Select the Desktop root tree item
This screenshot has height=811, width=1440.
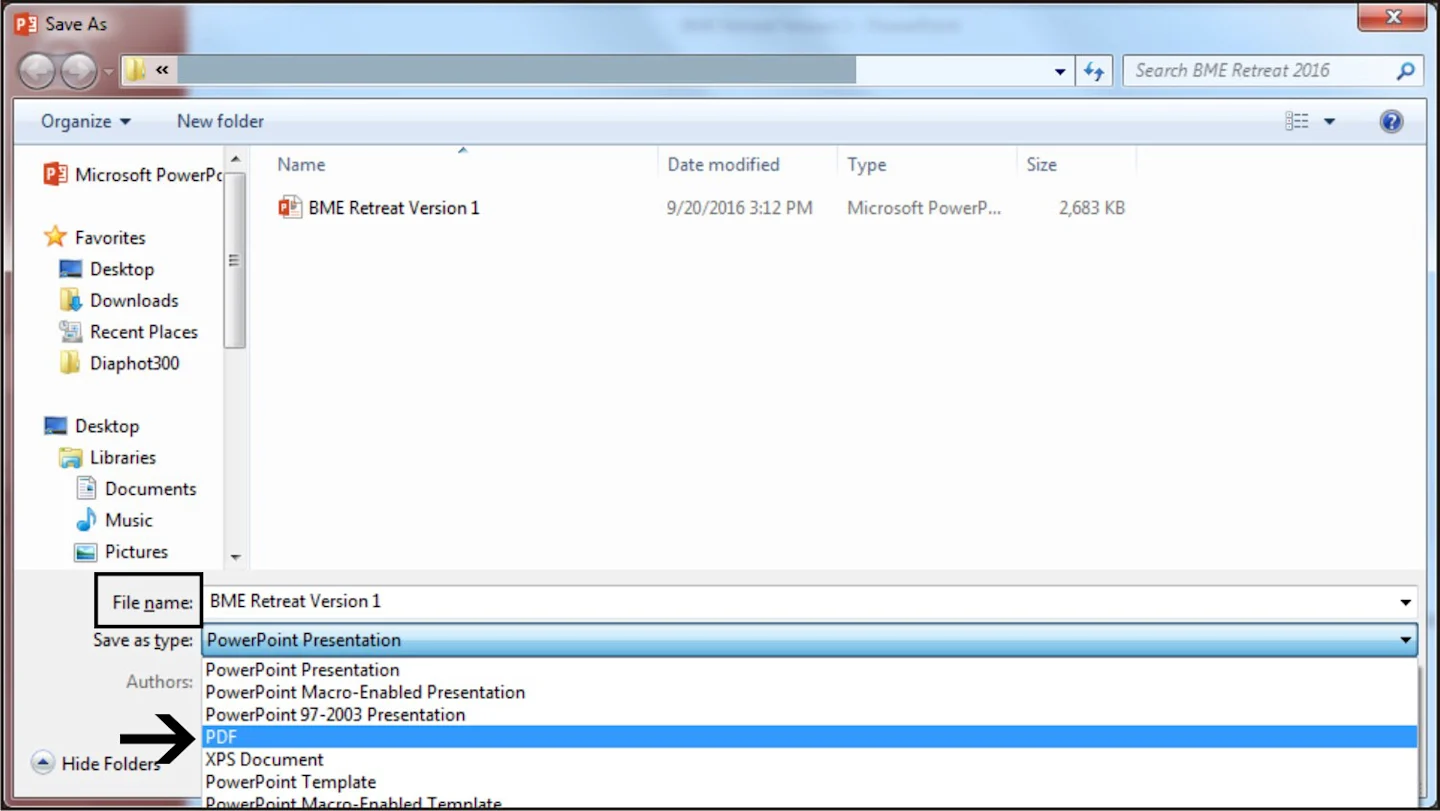pos(92,426)
